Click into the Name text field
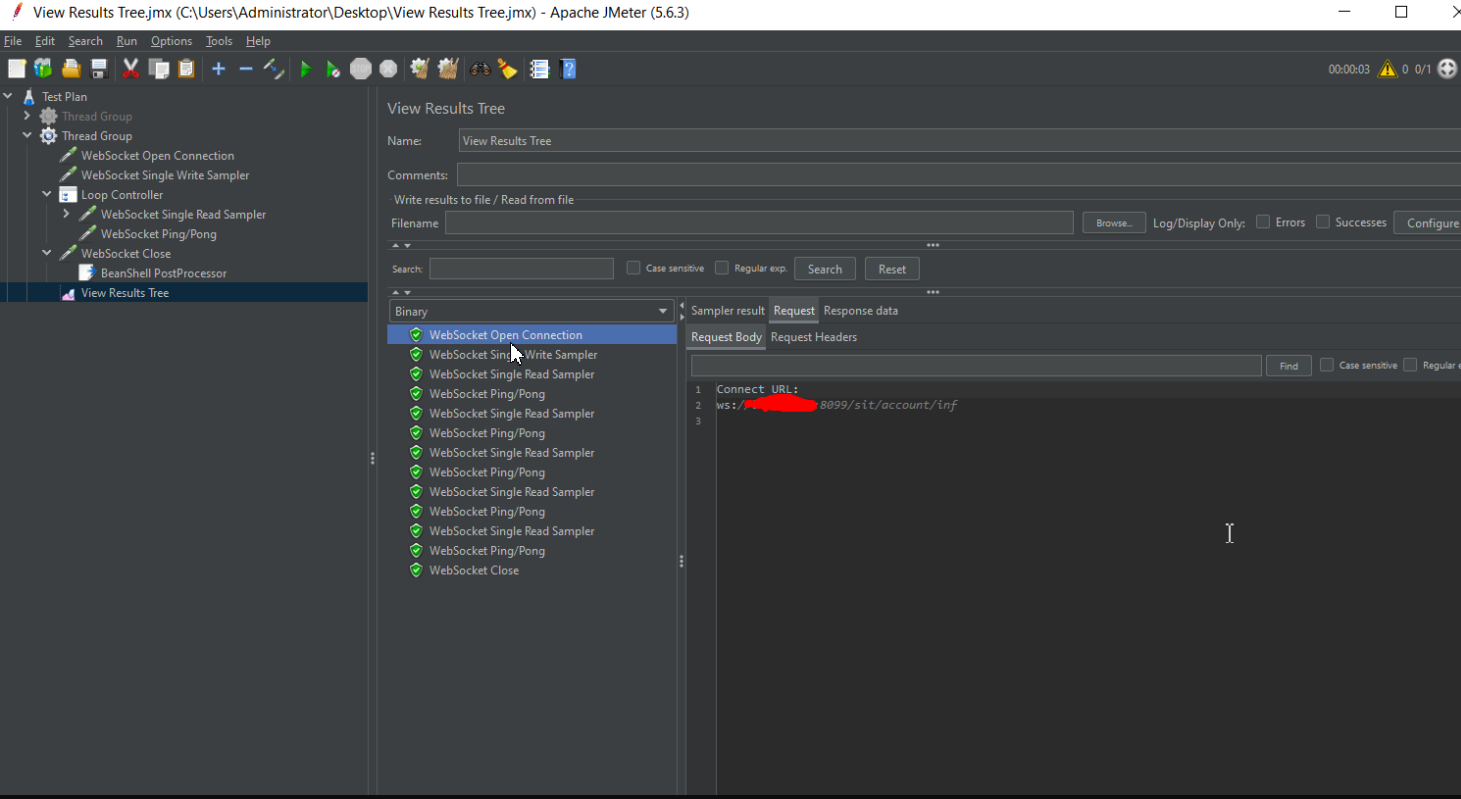This screenshot has height=799, width=1461. point(959,141)
